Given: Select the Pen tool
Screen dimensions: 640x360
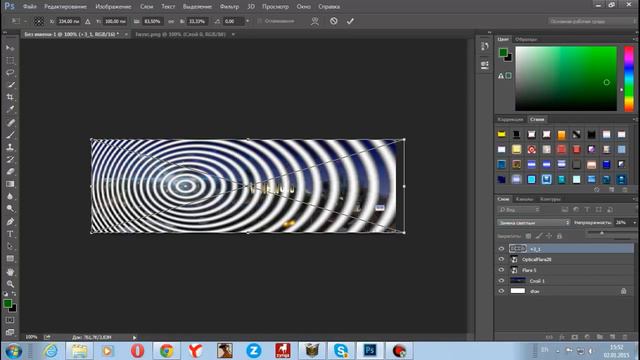Looking at the screenshot, I should tap(10, 222).
